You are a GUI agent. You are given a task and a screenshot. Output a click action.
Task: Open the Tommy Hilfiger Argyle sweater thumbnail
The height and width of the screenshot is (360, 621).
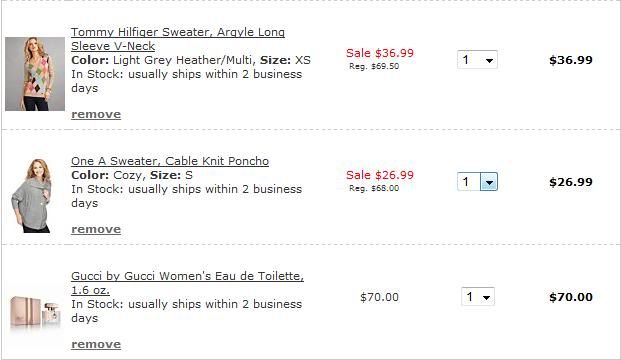[x=35, y=74]
